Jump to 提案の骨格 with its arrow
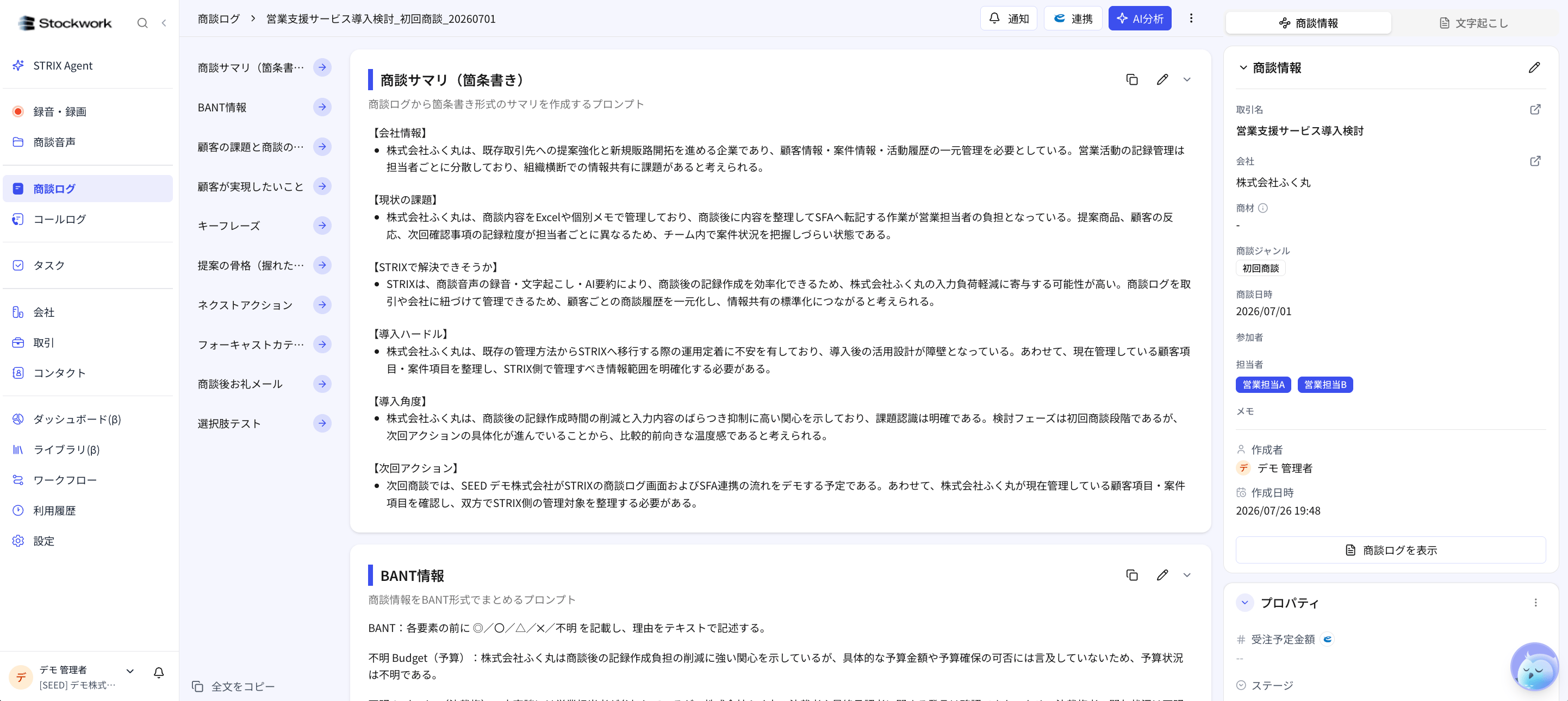 click(x=322, y=265)
